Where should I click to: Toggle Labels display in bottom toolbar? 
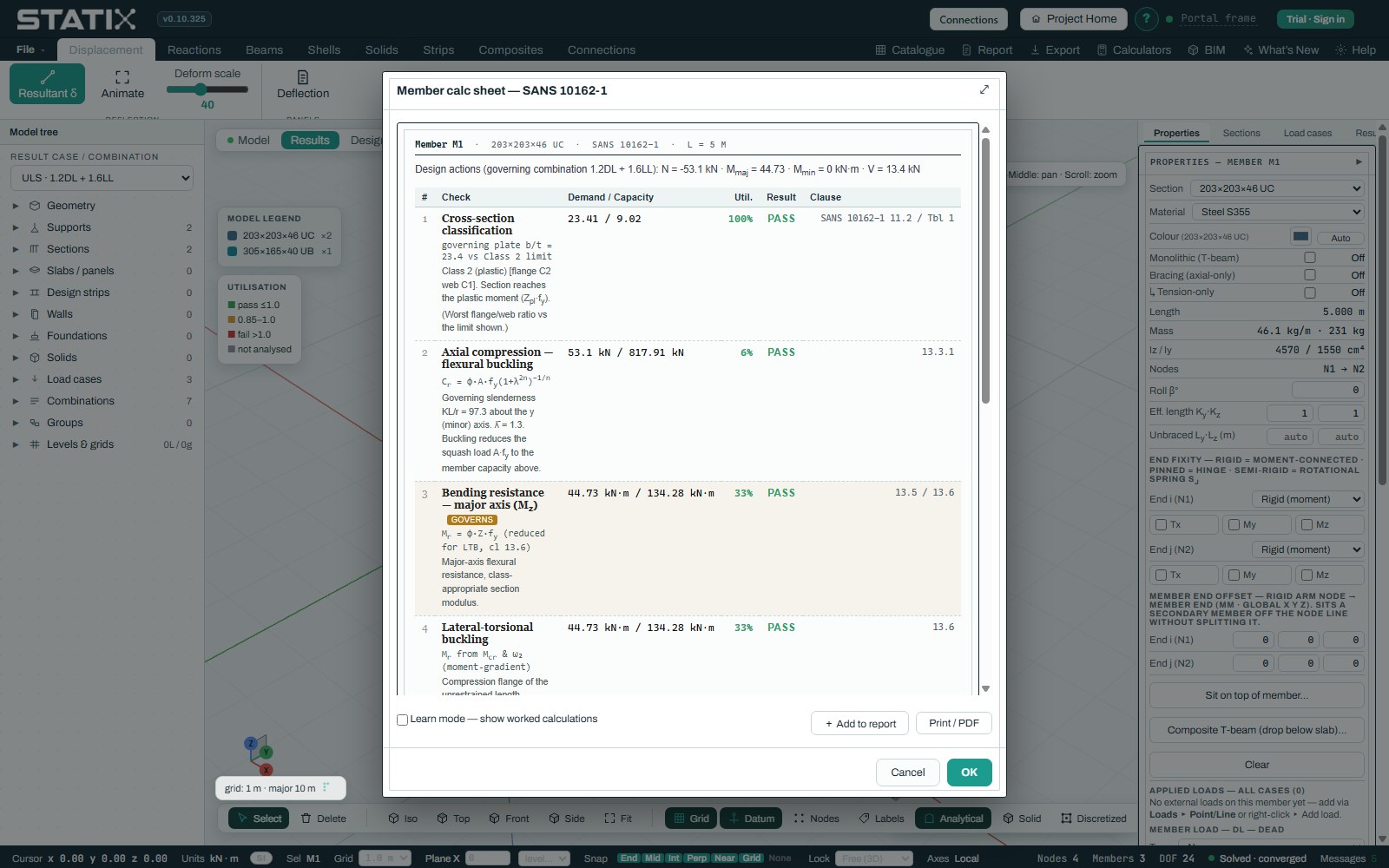881,819
